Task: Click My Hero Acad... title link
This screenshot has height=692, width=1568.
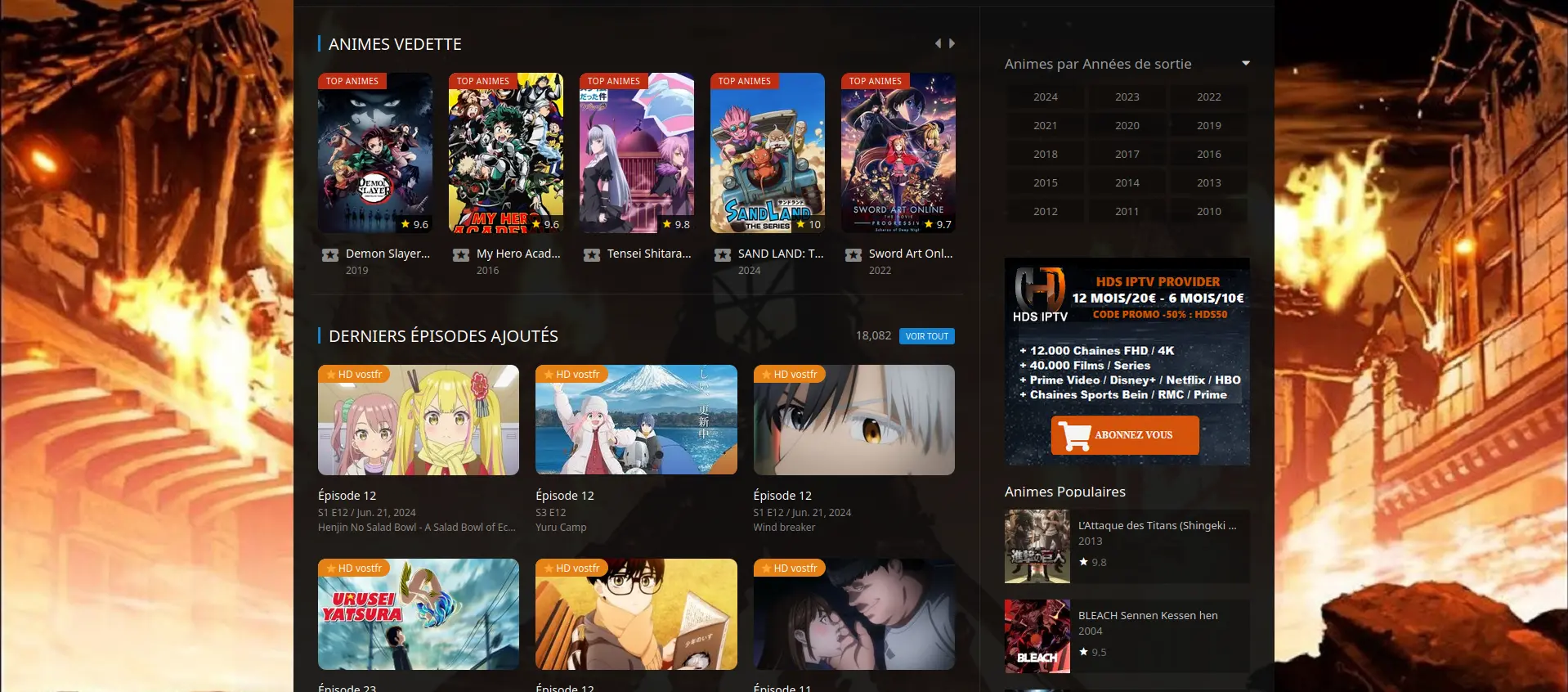Action: (x=518, y=254)
